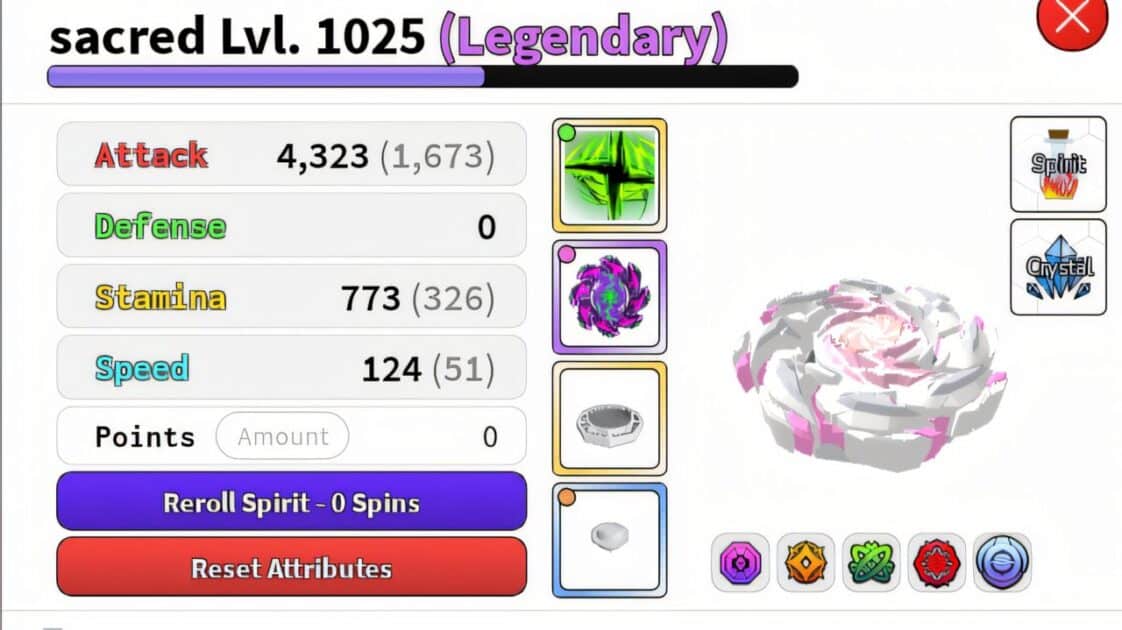Click the Defense stat row

click(292, 226)
